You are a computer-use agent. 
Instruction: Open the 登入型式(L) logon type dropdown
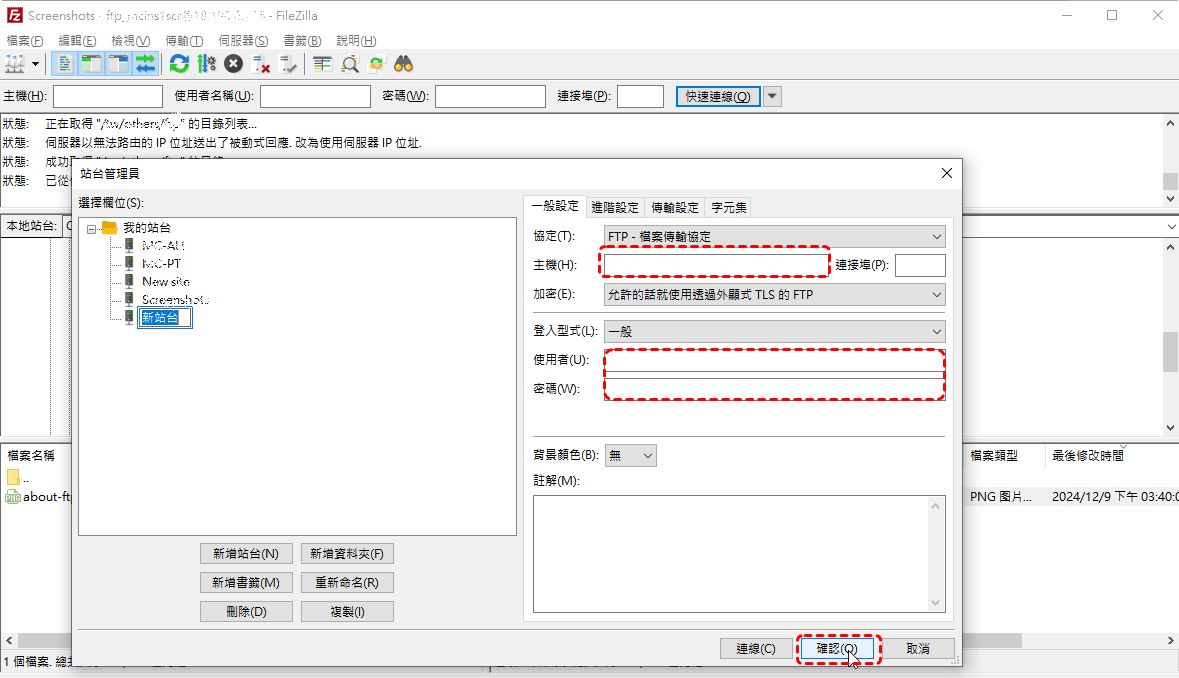tap(774, 331)
